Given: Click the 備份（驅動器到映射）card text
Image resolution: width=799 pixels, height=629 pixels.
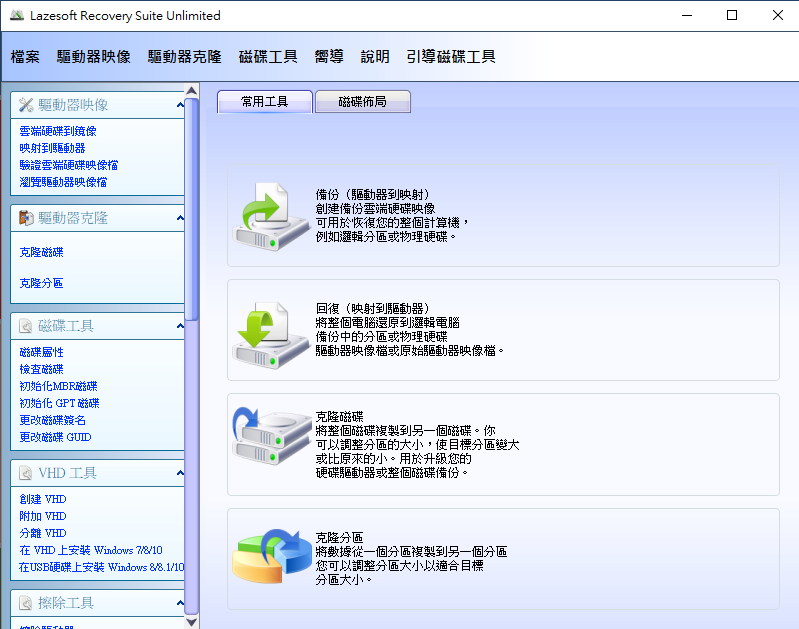Looking at the screenshot, I should coord(392,216).
